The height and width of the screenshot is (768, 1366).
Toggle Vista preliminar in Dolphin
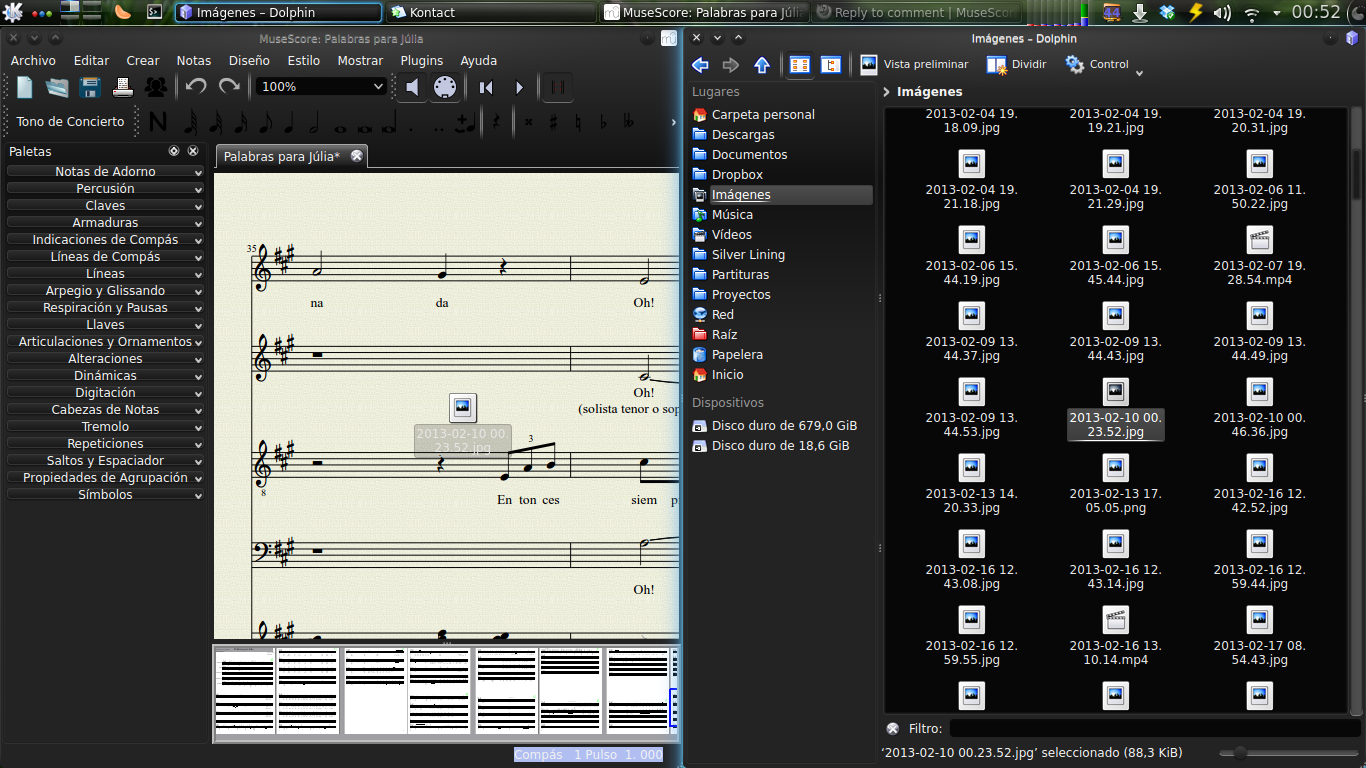[914, 64]
